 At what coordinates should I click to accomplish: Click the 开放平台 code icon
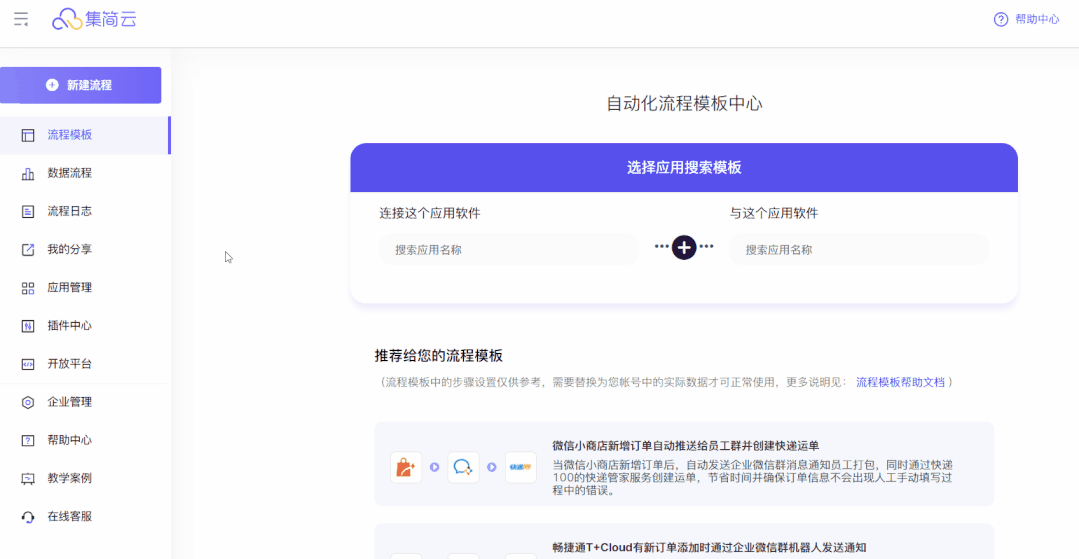(x=28, y=364)
